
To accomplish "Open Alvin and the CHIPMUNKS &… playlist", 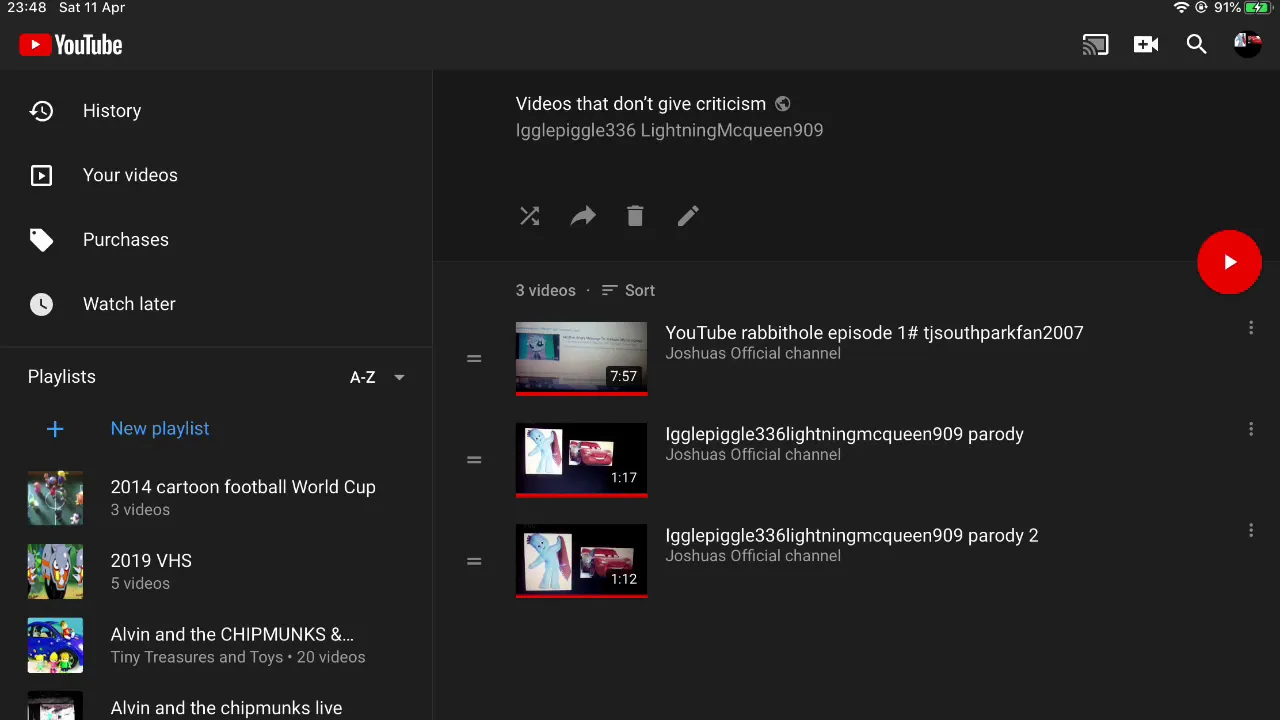I will [216, 646].
